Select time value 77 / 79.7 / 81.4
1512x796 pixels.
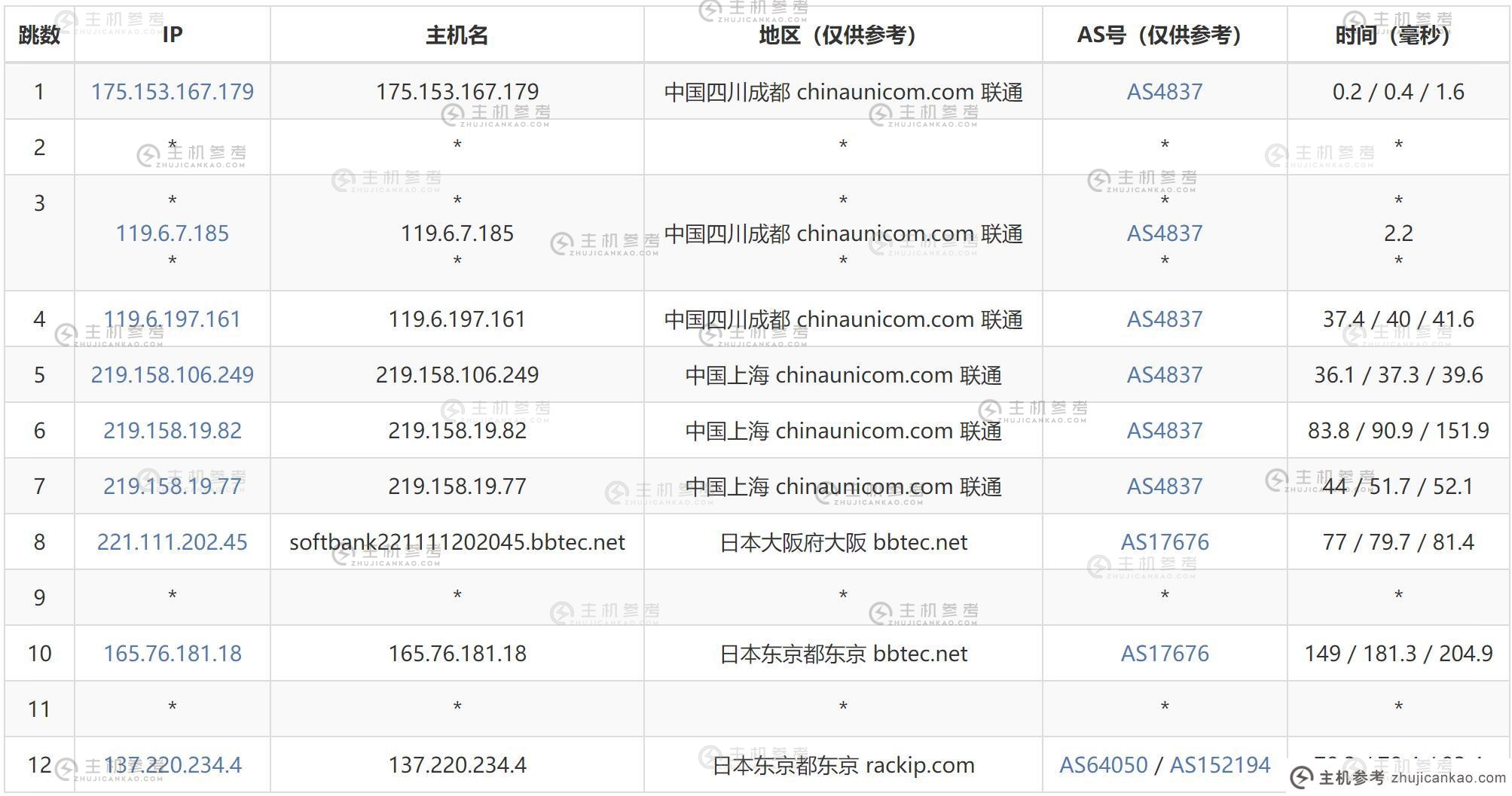tap(1398, 542)
